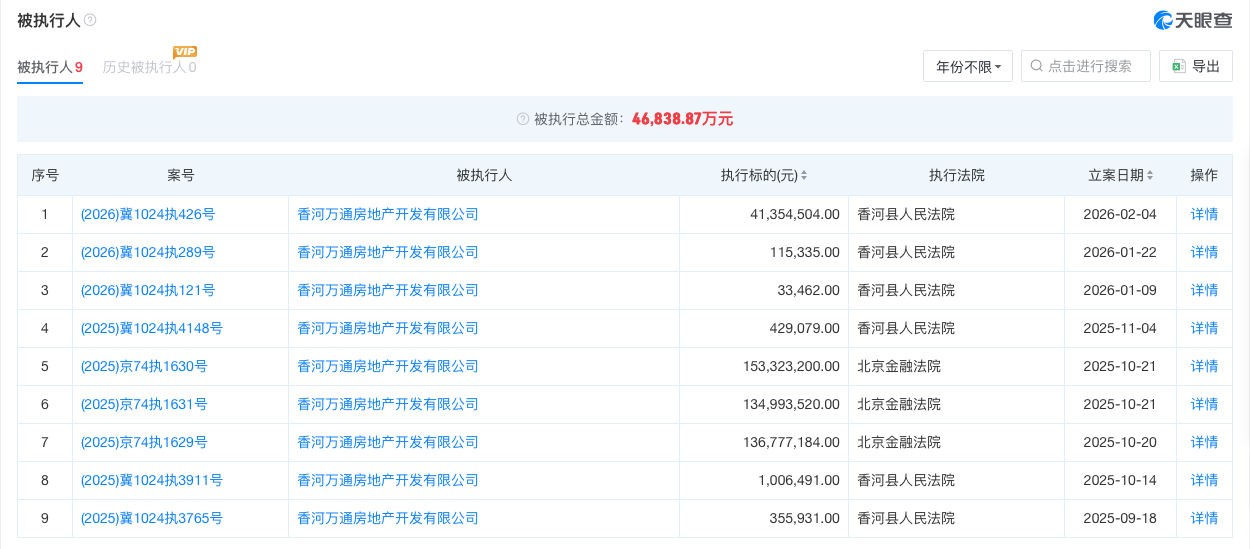
Task: View 详情 for row 1
Action: pyautogui.click(x=1204, y=214)
